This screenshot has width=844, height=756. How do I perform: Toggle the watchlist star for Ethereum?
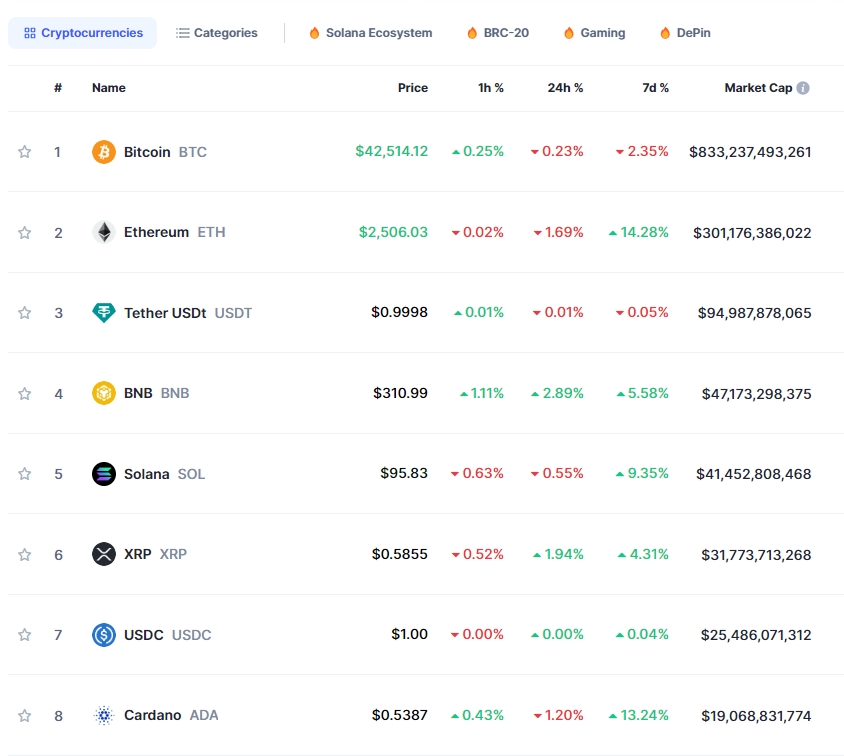pyautogui.click(x=24, y=232)
